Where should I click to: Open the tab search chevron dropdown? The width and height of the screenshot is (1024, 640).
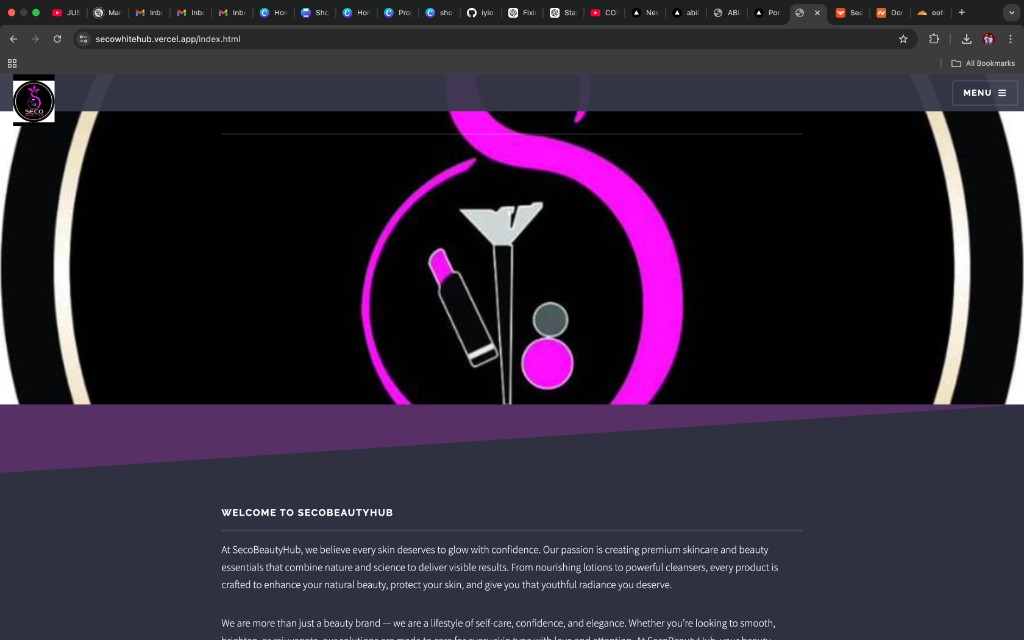point(1011,12)
